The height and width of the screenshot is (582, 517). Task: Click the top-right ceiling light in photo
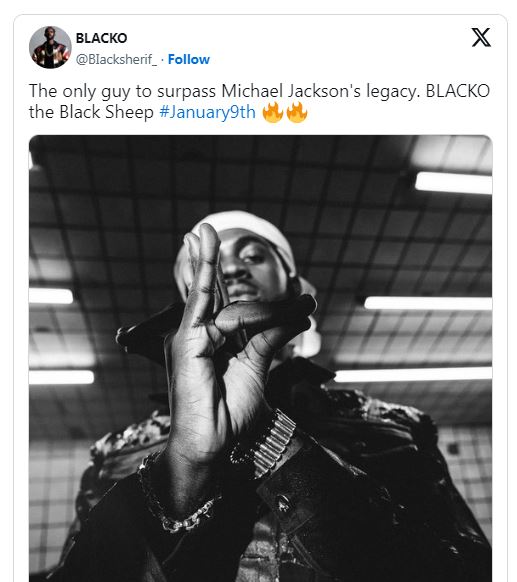tap(454, 183)
